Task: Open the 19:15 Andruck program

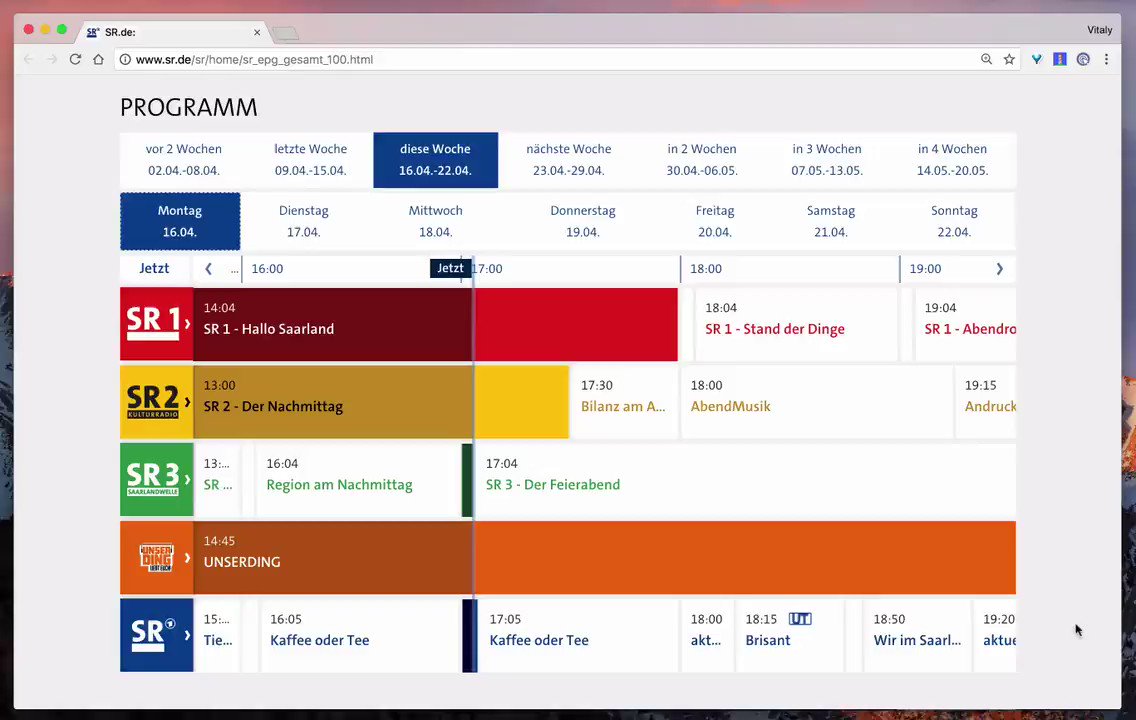Action: click(986, 402)
